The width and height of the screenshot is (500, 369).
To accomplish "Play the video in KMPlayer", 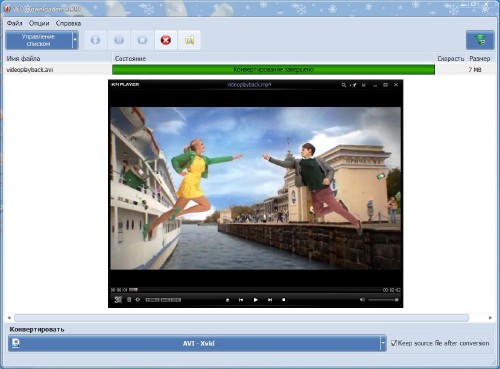I will pos(256,300).
